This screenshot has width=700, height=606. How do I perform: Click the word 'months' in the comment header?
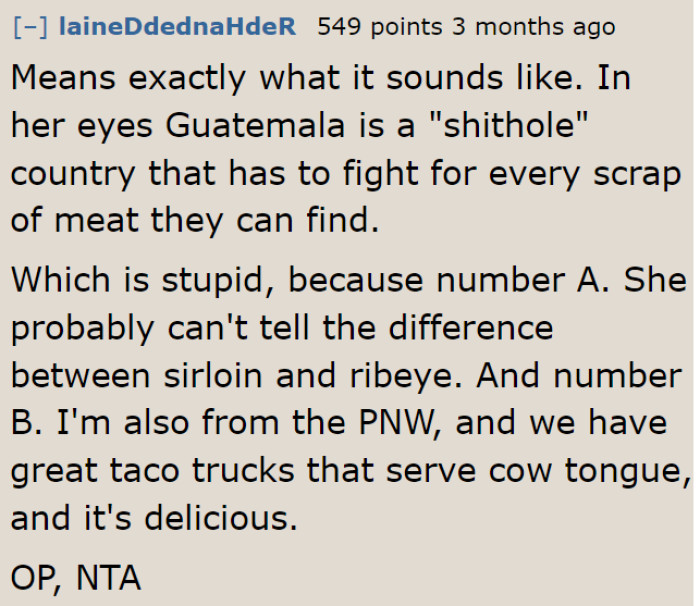tap(520, 27)
